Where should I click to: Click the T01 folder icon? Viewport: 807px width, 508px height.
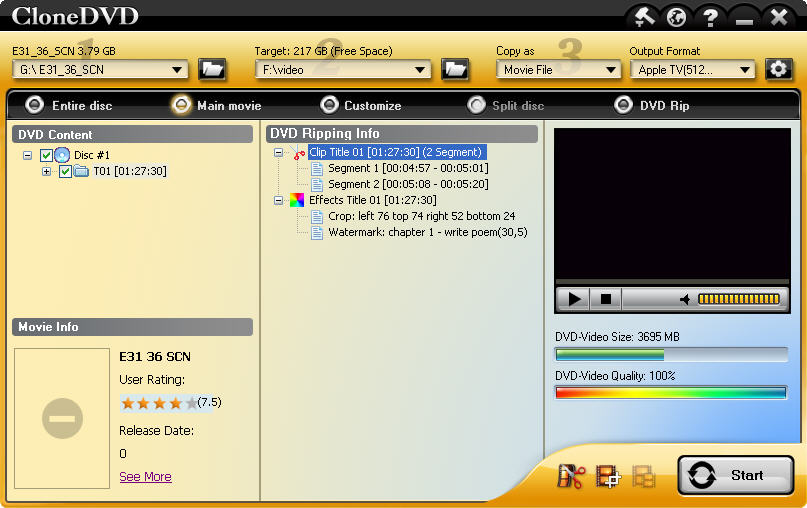(x=81, y=171)
